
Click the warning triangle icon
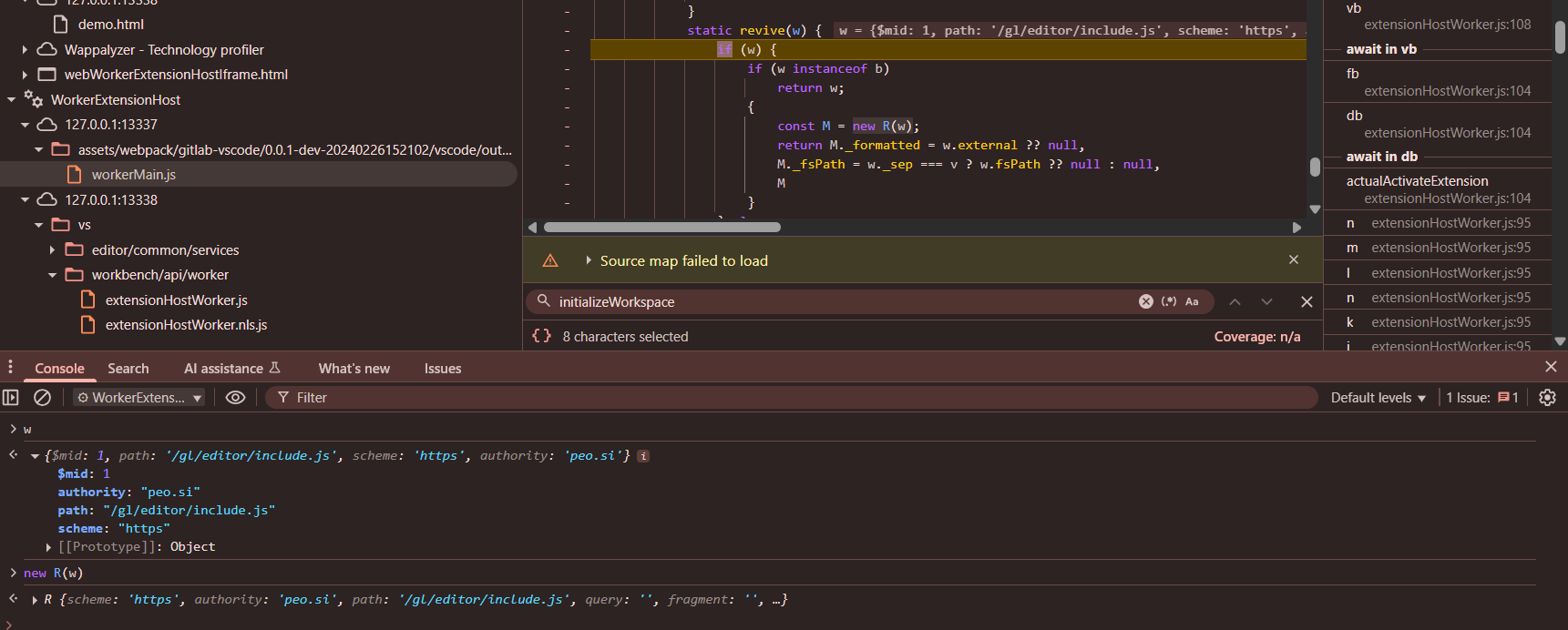550,260
